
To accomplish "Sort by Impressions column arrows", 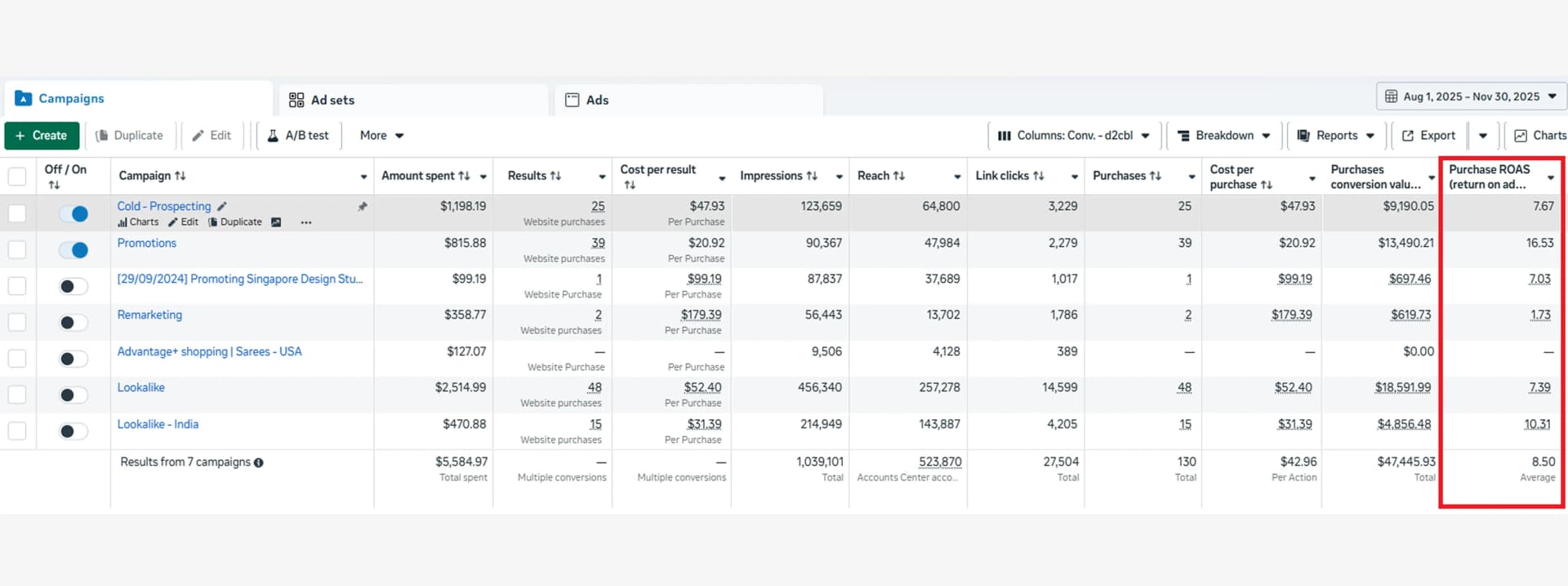I will [812, 176].
